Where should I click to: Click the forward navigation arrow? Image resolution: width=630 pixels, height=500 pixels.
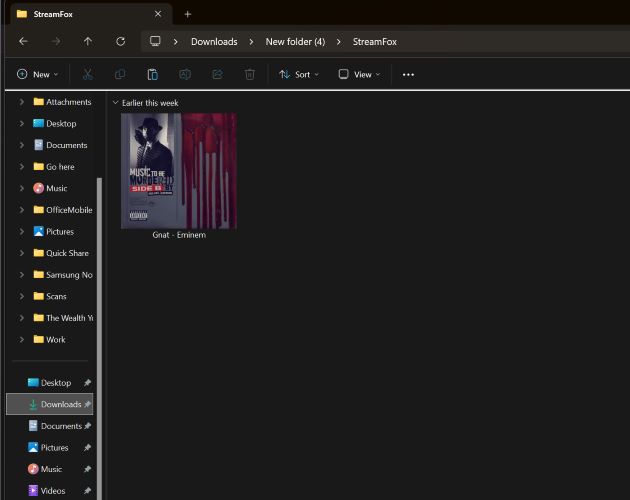56,41
